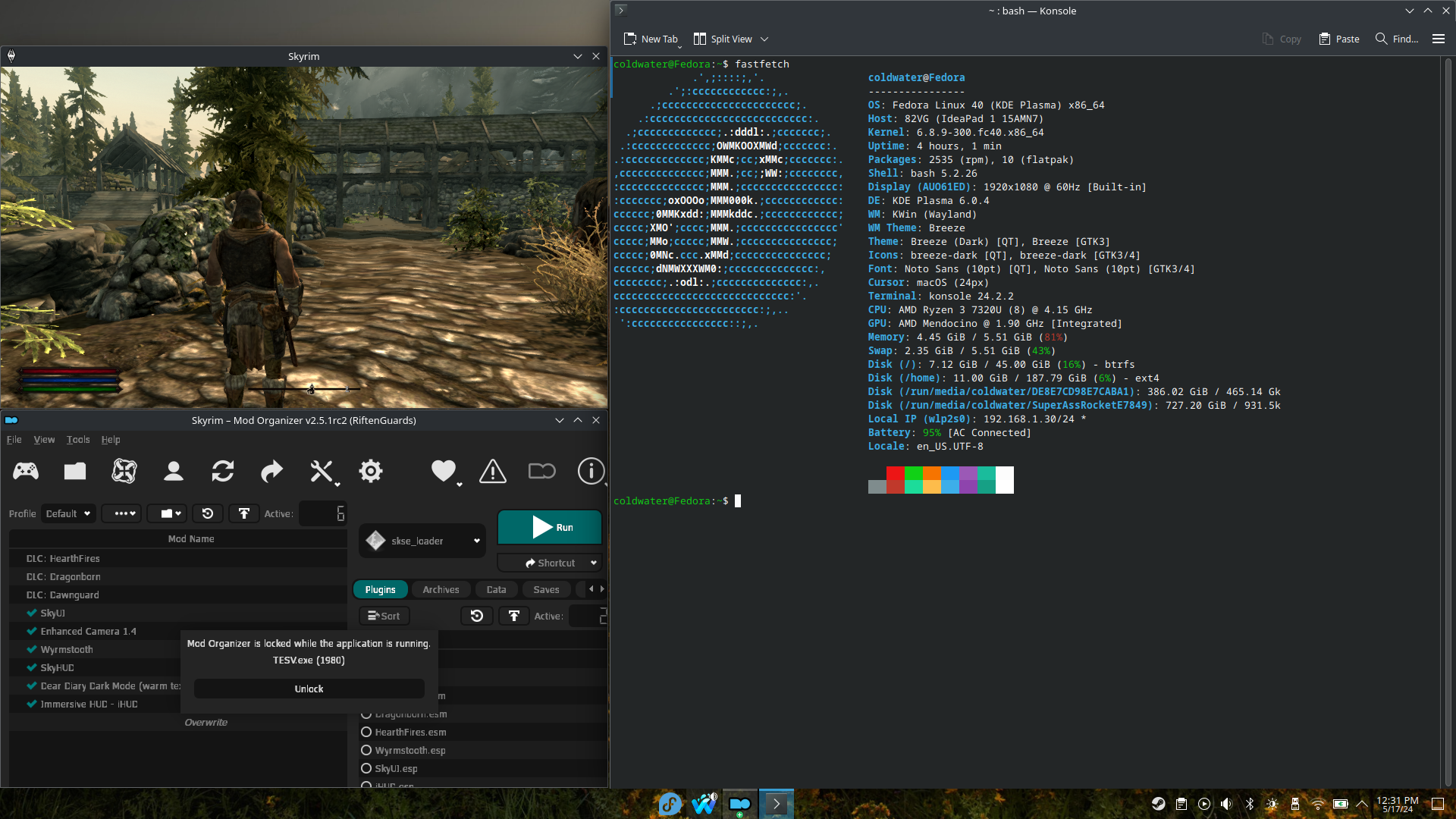Screen dimensions: 1456x819
Task: Click New Tab in Konsole
Action: click(x=651, y=39)
